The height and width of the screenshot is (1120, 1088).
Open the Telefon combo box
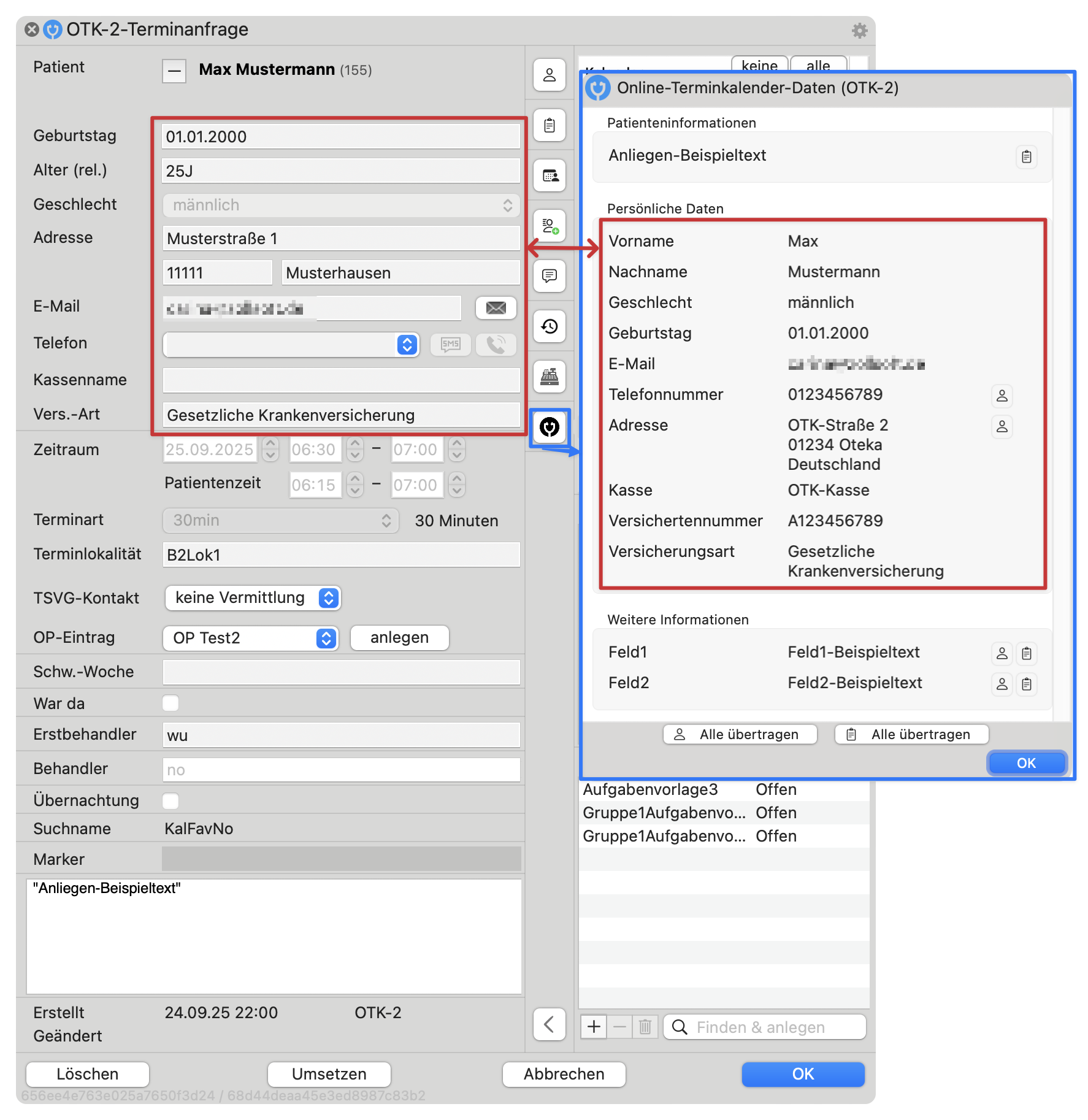291,345
